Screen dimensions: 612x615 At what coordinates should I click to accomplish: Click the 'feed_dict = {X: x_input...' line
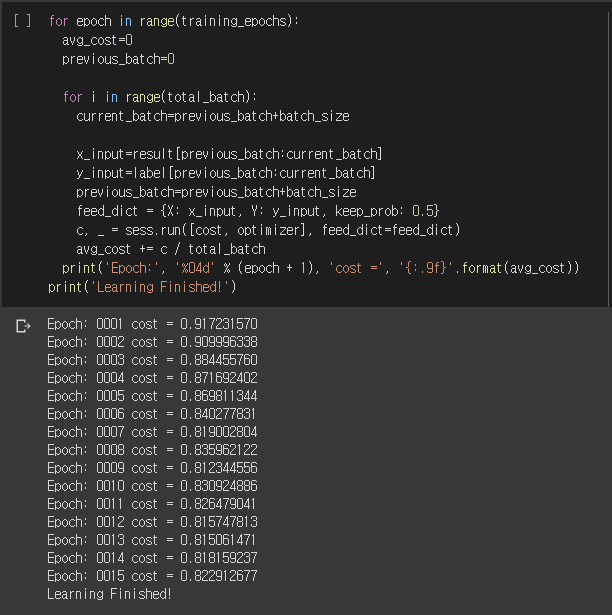[258, 211]
